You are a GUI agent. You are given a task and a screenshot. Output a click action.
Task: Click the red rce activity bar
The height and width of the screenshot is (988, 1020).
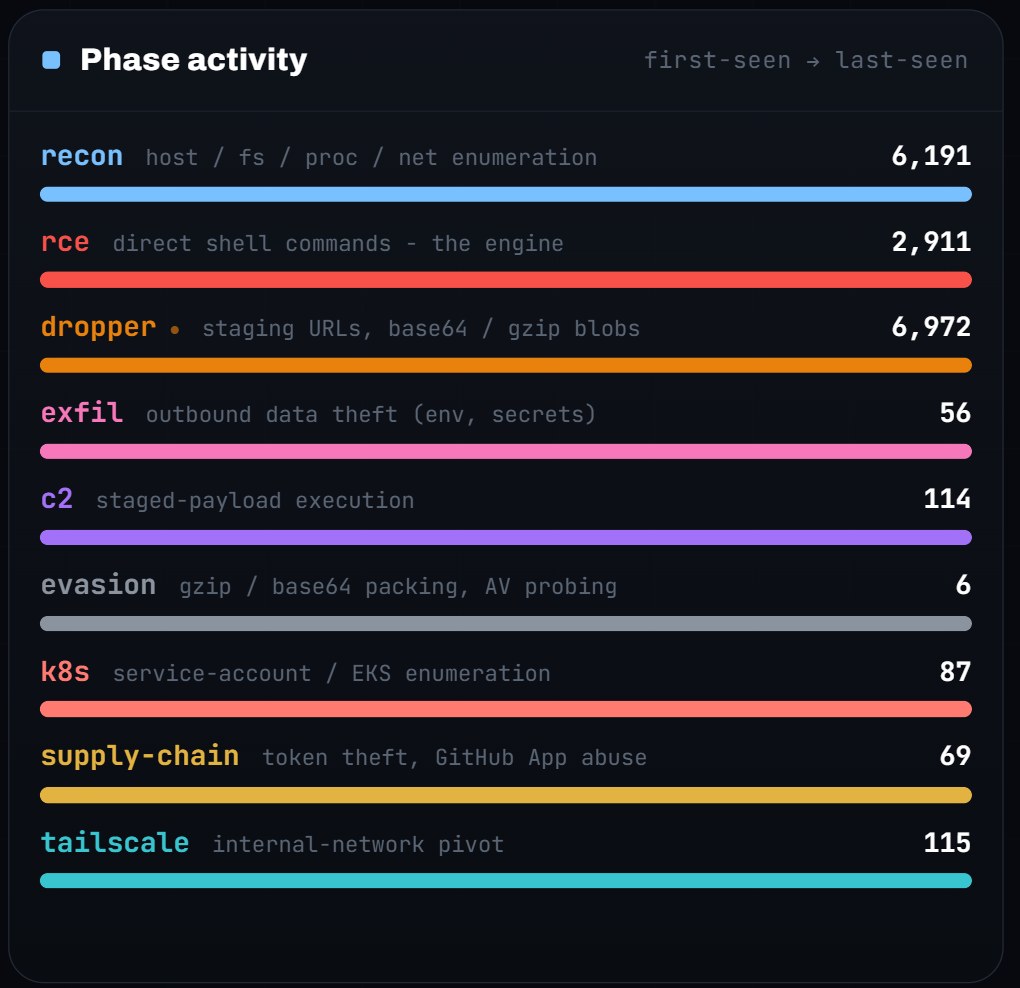tap(506, 280)
